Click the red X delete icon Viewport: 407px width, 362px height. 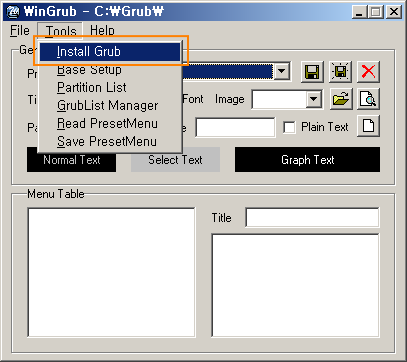pos(368,72)
